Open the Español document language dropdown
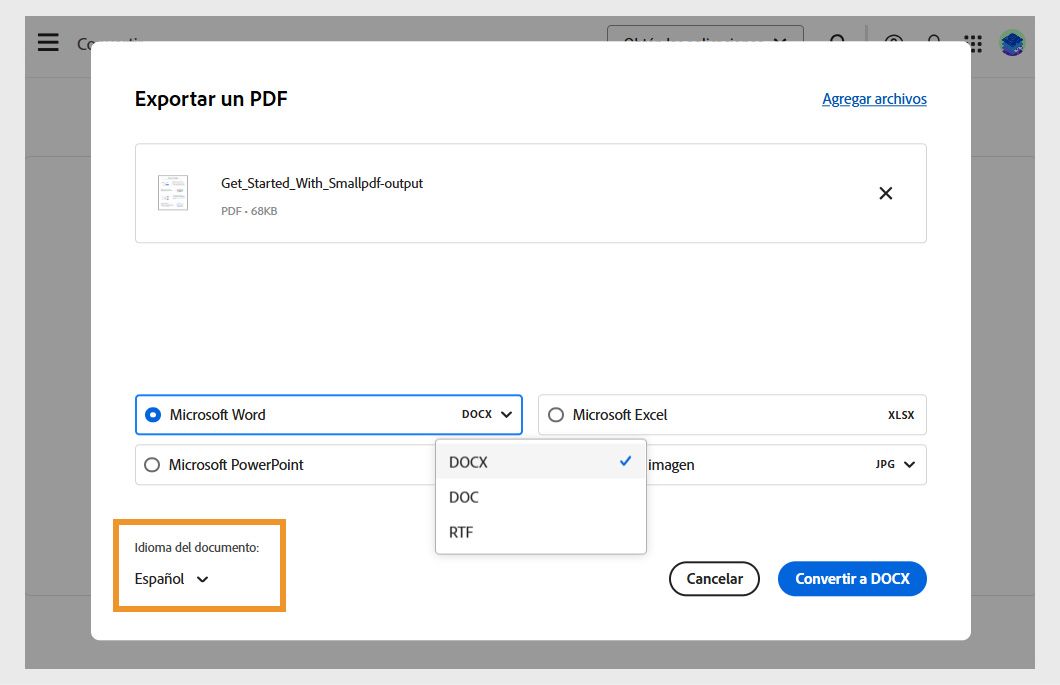The height and width of the screenshot is (685, 1060). click(172, 579)
